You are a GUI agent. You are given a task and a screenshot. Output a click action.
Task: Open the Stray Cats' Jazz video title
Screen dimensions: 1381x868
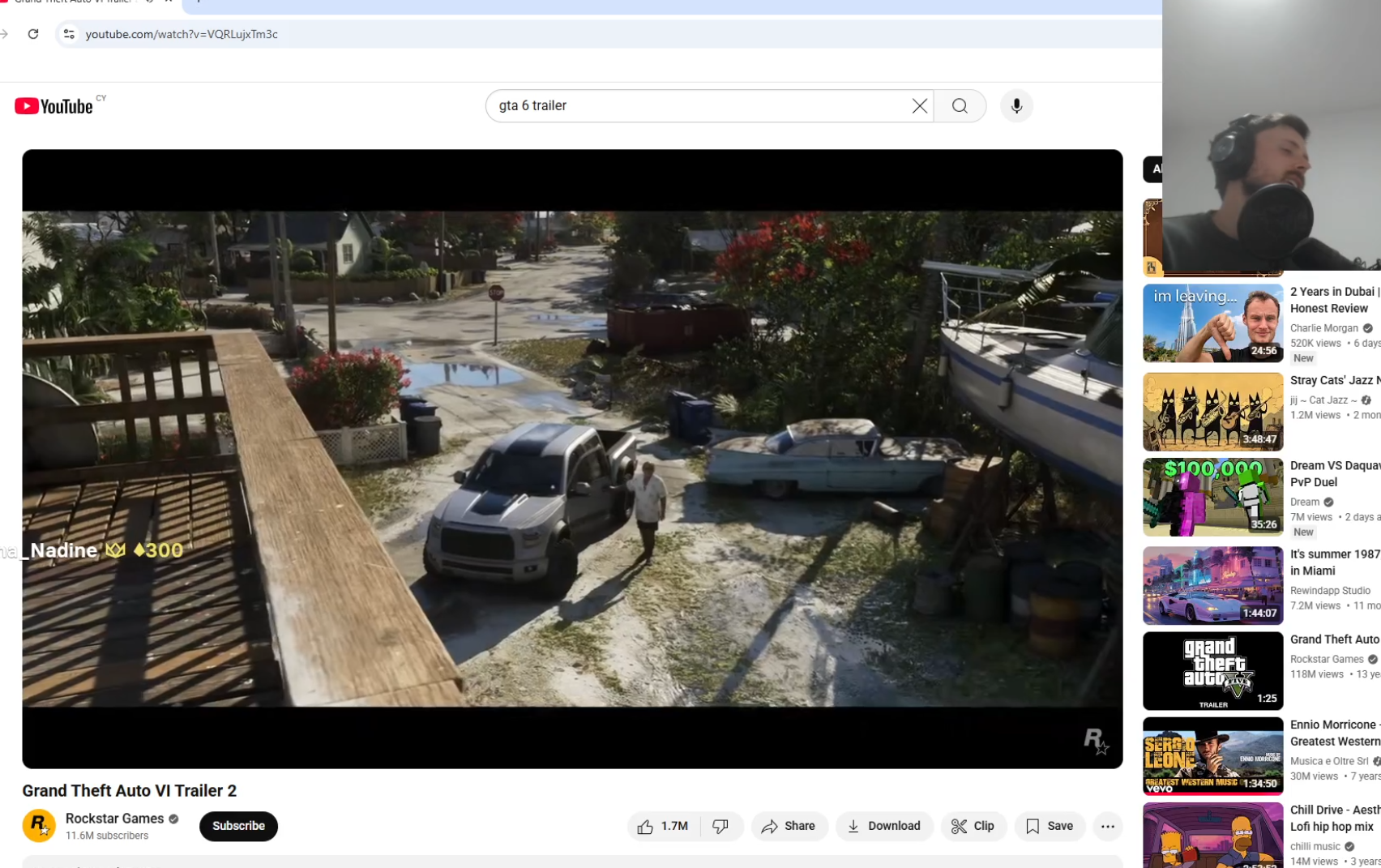coord(1335,380)
